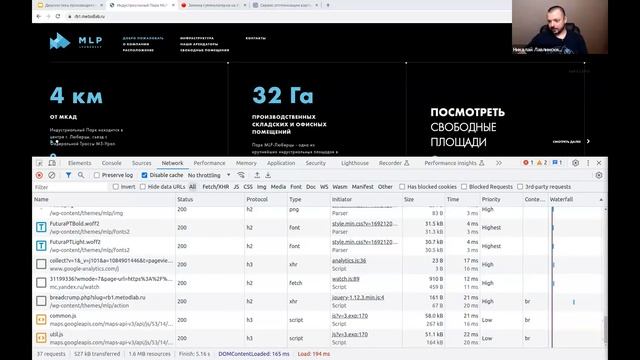Open the Security tab
The height and width of the screenshot is (360, 640).
pos(316,163)
